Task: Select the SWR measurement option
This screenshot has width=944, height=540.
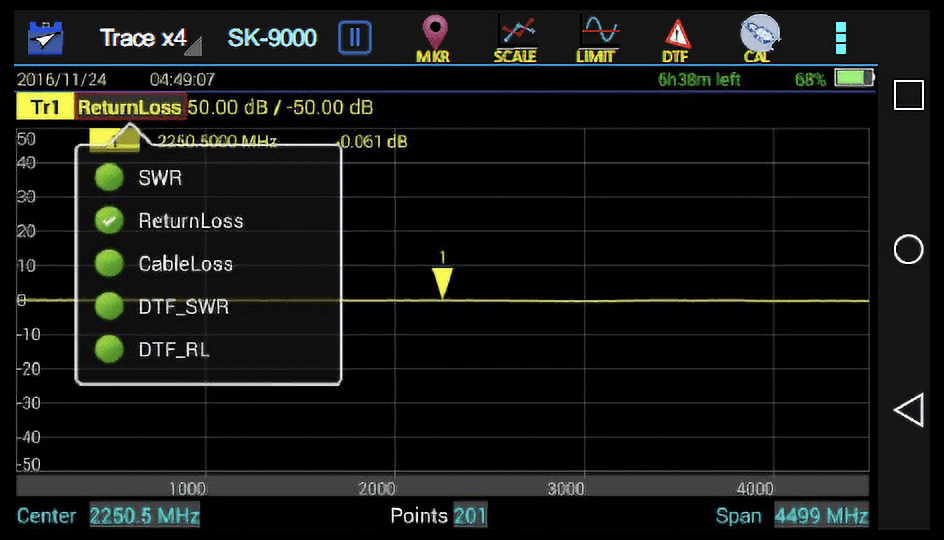Action: click(160, 178)
